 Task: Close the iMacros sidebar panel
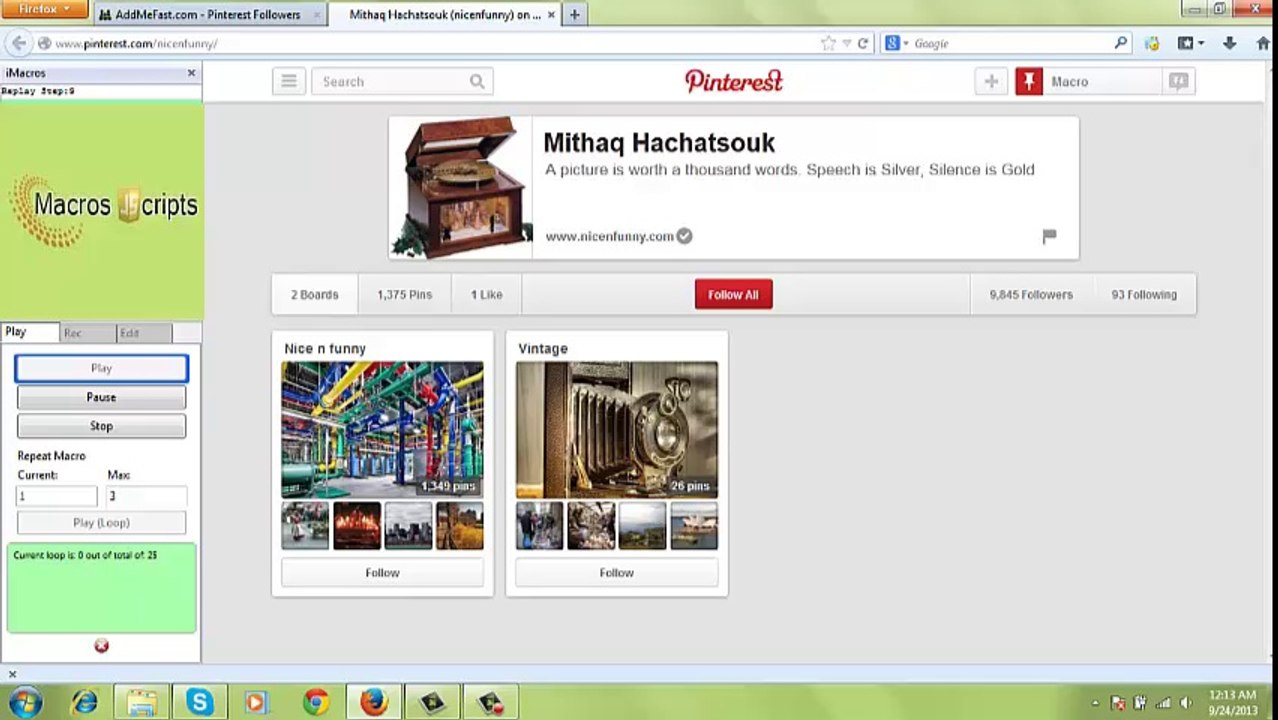191,73
